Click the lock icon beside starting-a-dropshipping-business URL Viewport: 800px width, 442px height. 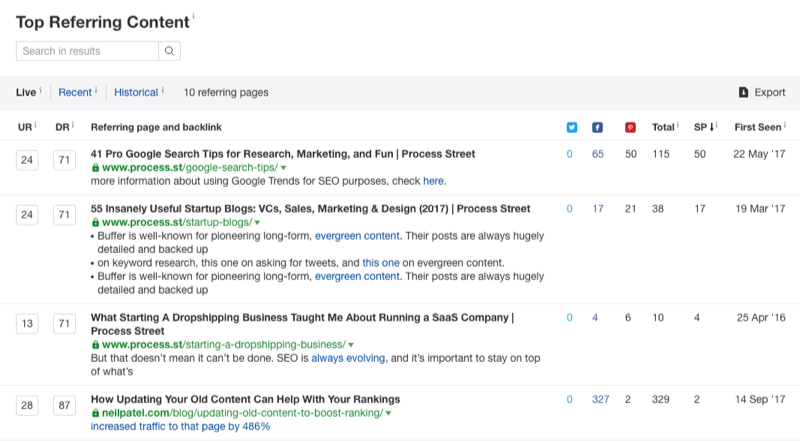[x=95, y=345]
